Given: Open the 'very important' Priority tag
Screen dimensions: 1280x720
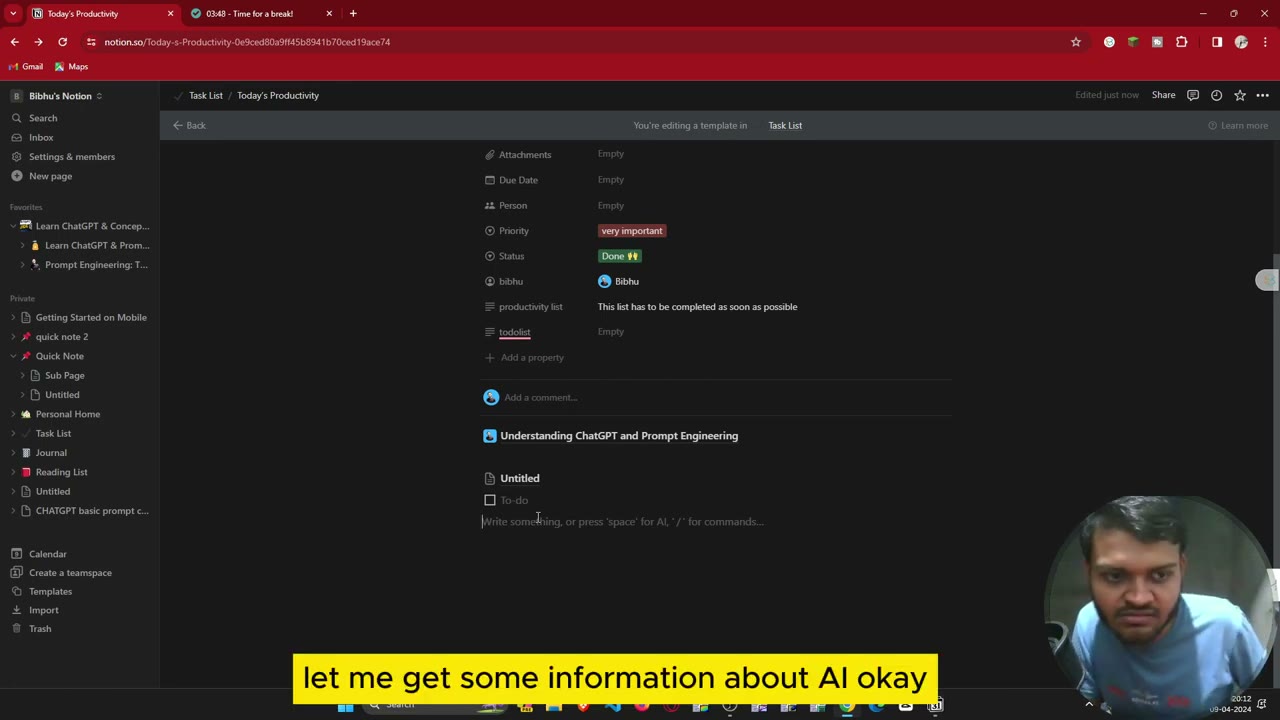Looking at the screenshot, I should click(632, 231).
